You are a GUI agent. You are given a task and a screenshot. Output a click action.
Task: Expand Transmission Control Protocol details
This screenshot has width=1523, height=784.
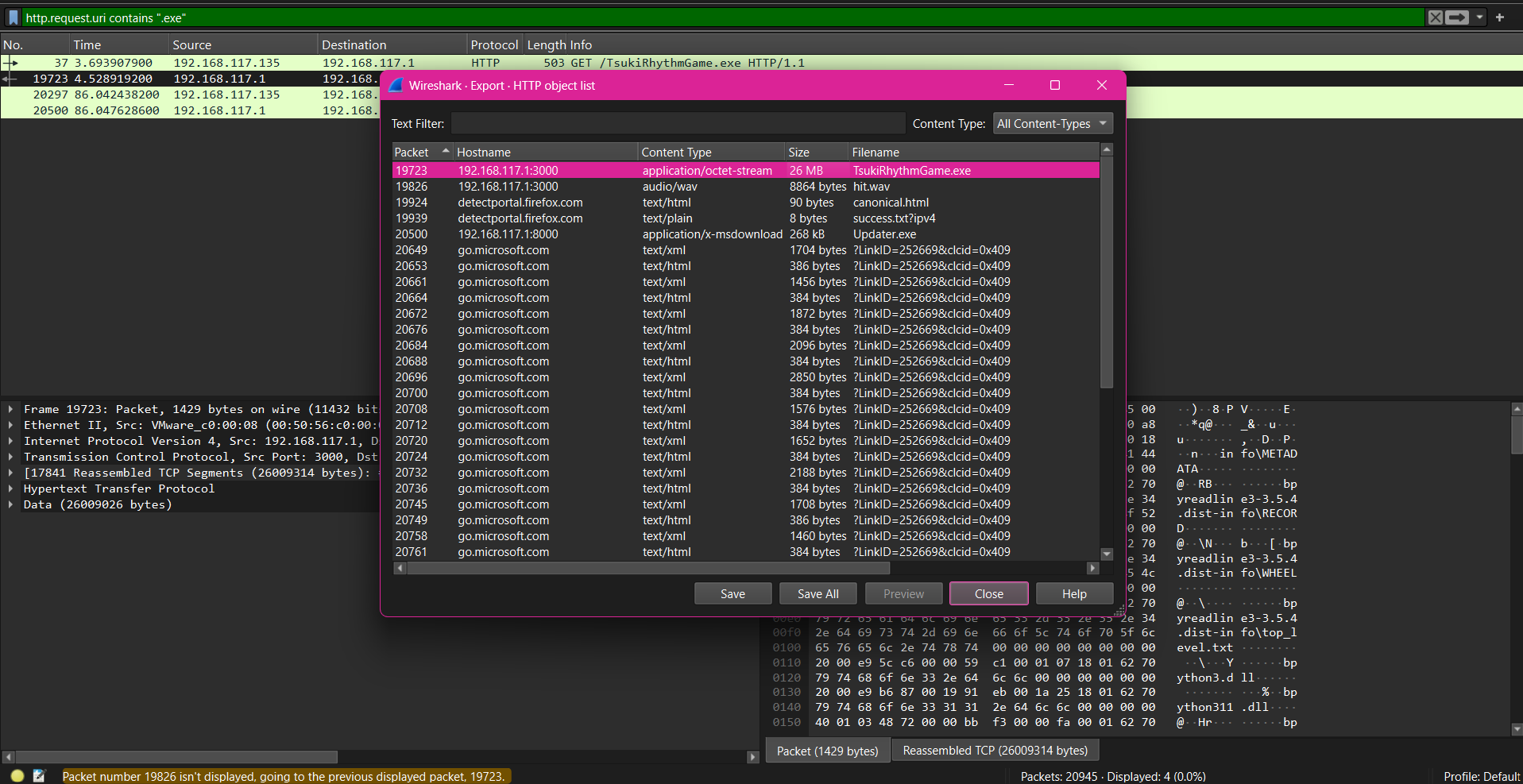point(10,457)
